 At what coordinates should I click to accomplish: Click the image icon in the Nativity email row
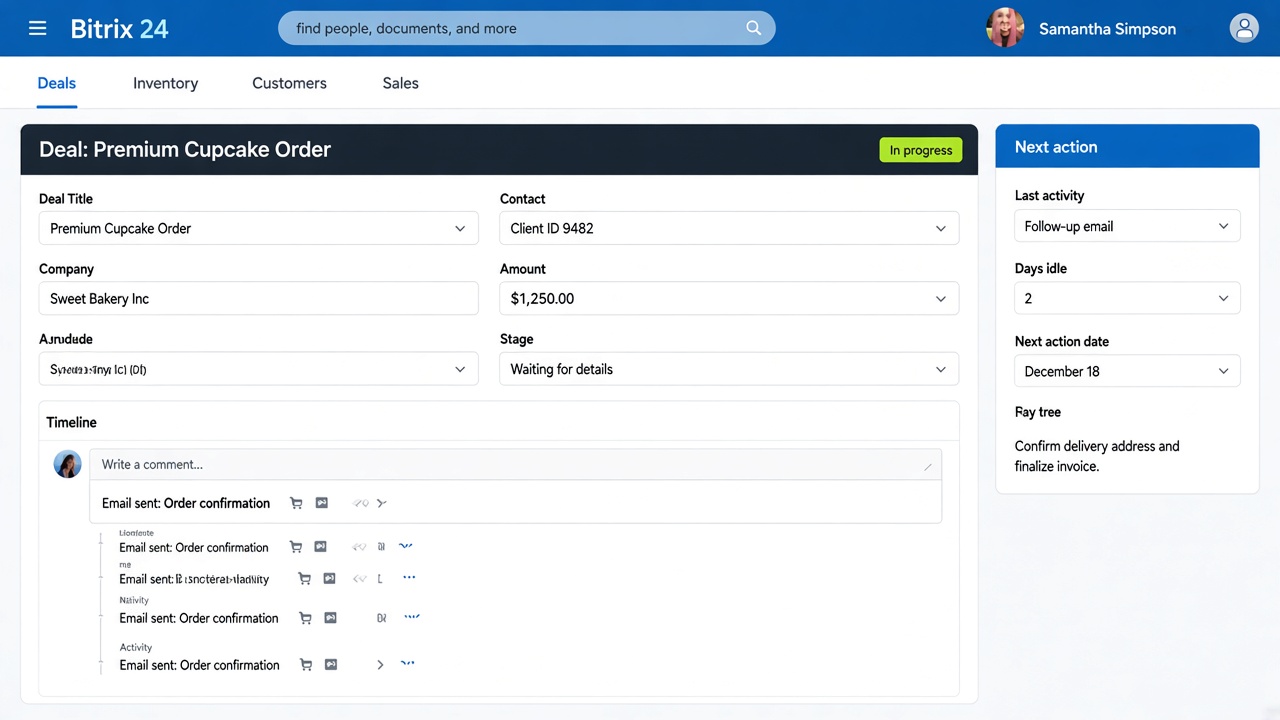(330, 618)
